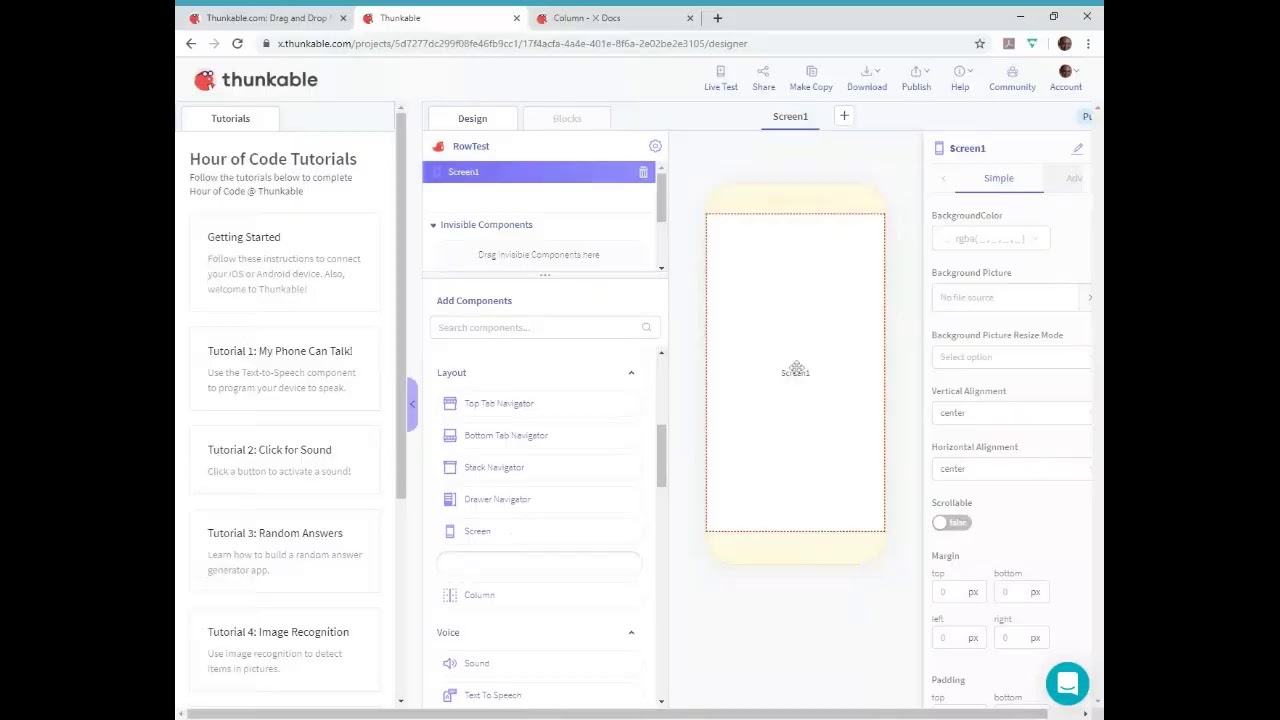The width and height of the screenshot is (1280, 720).
Task: Select the Column layout component
Action: coord(538,595)
